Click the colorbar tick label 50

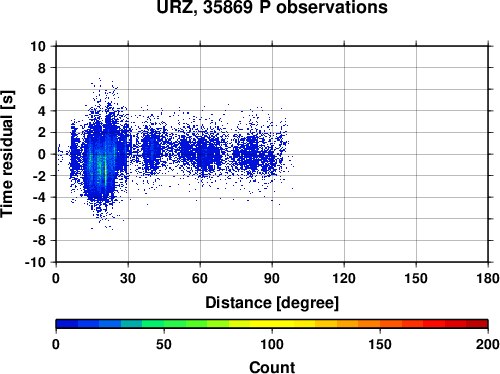tap(164, 344)
